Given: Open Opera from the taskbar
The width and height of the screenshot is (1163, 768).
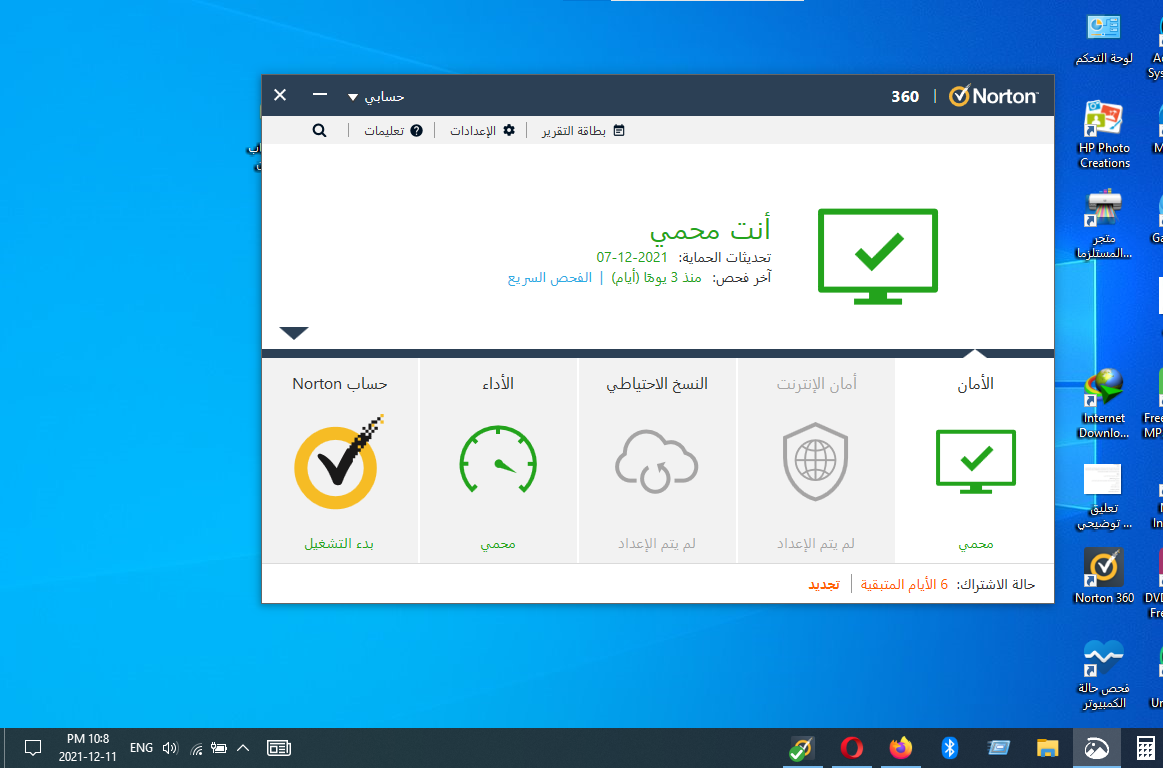Looking at the screenshot, I should point(851,748).
